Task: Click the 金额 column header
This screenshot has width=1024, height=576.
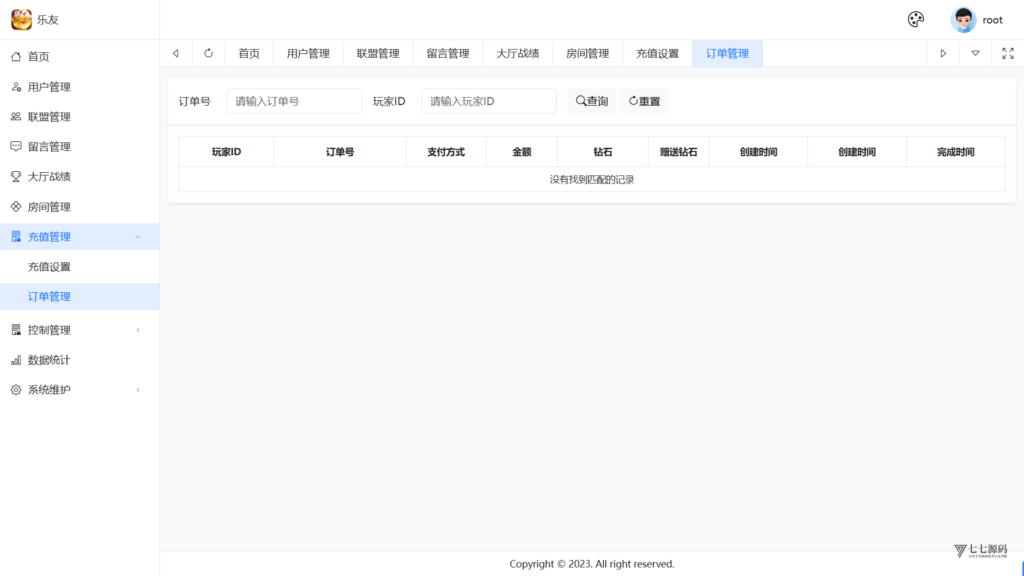Action: 522,152
